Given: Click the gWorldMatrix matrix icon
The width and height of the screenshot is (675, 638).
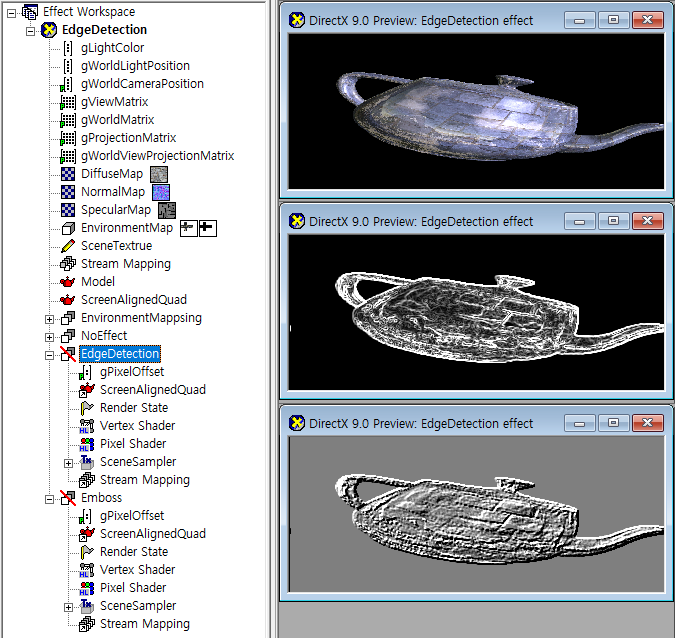Looking at the screenshot, I should point(68,121).
